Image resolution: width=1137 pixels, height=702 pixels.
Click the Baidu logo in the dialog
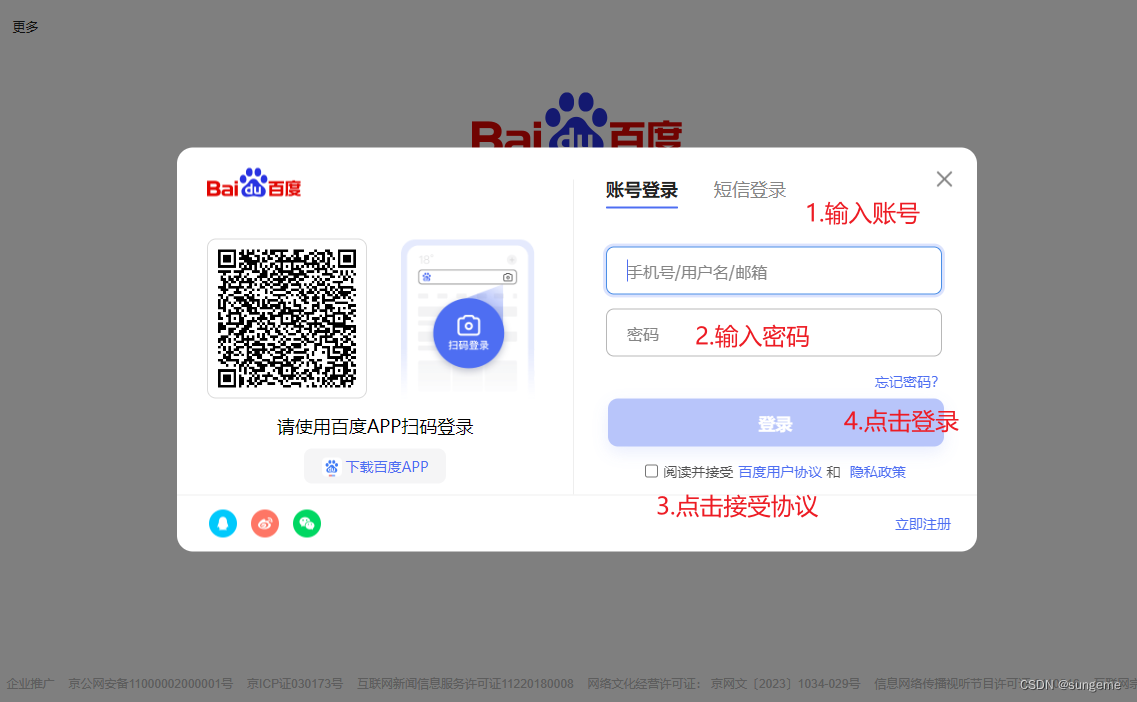click(254, 183)
